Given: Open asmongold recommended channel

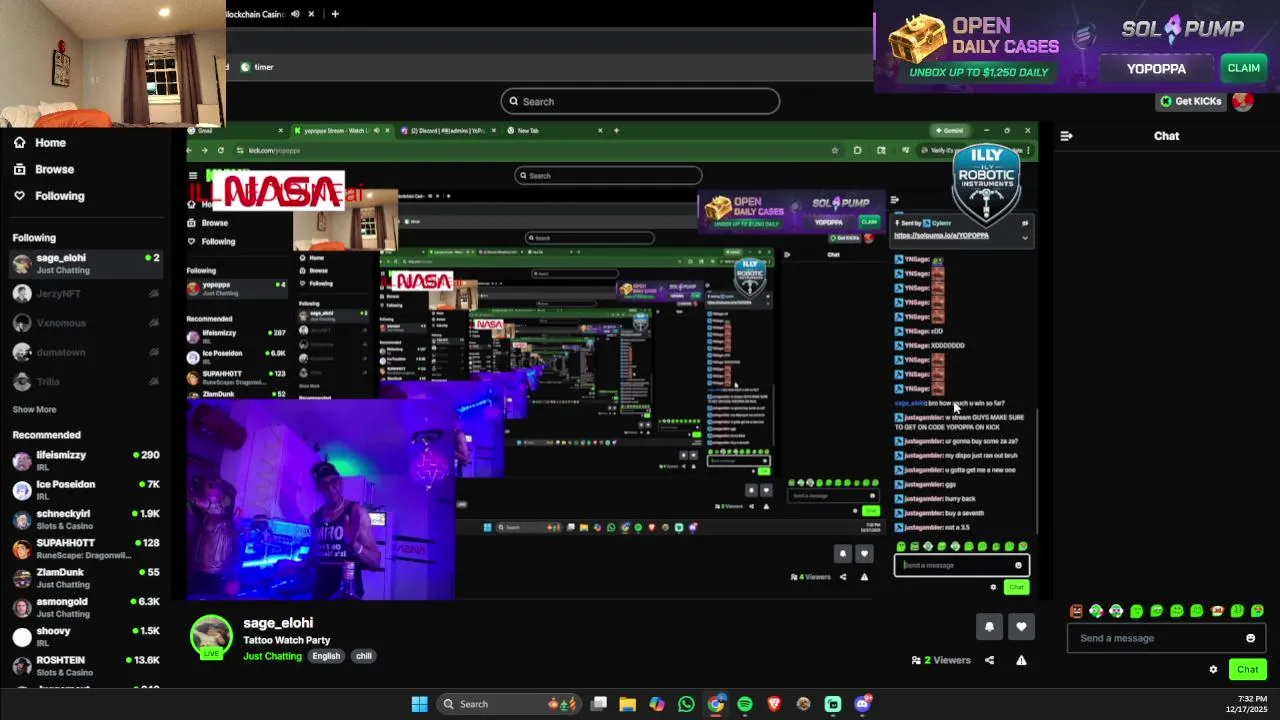Looking at the screenshot, I should pos(85,607).
